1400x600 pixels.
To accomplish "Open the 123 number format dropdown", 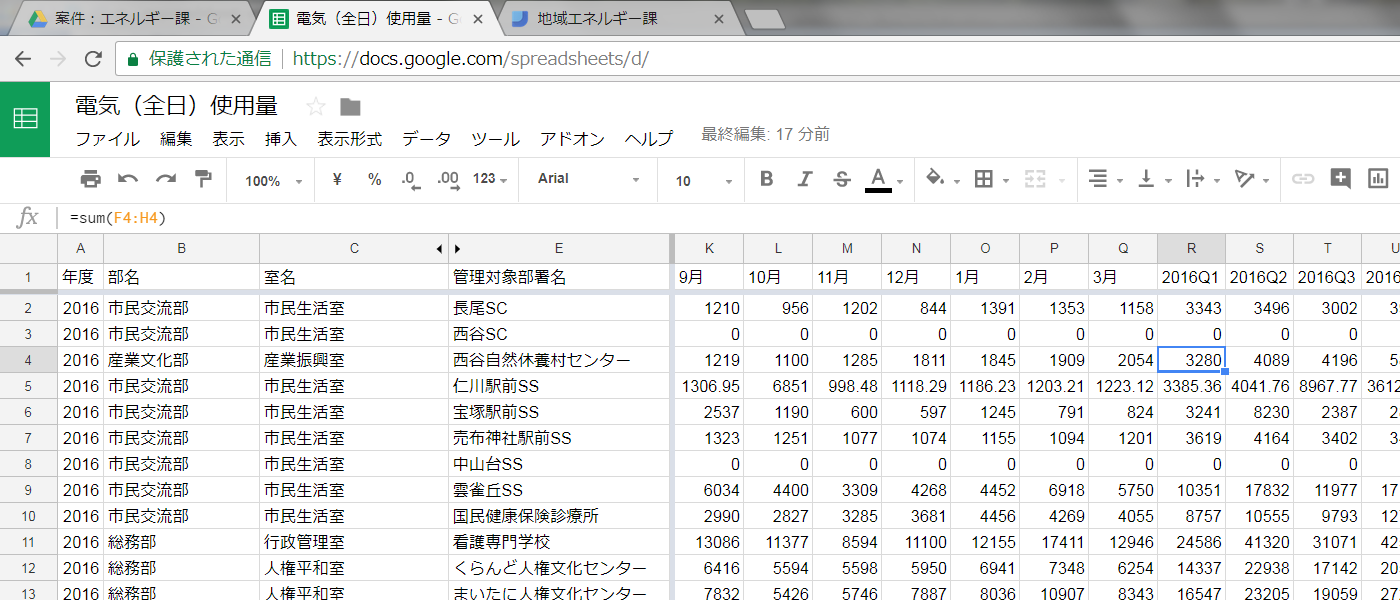I will tap(489, 179).
